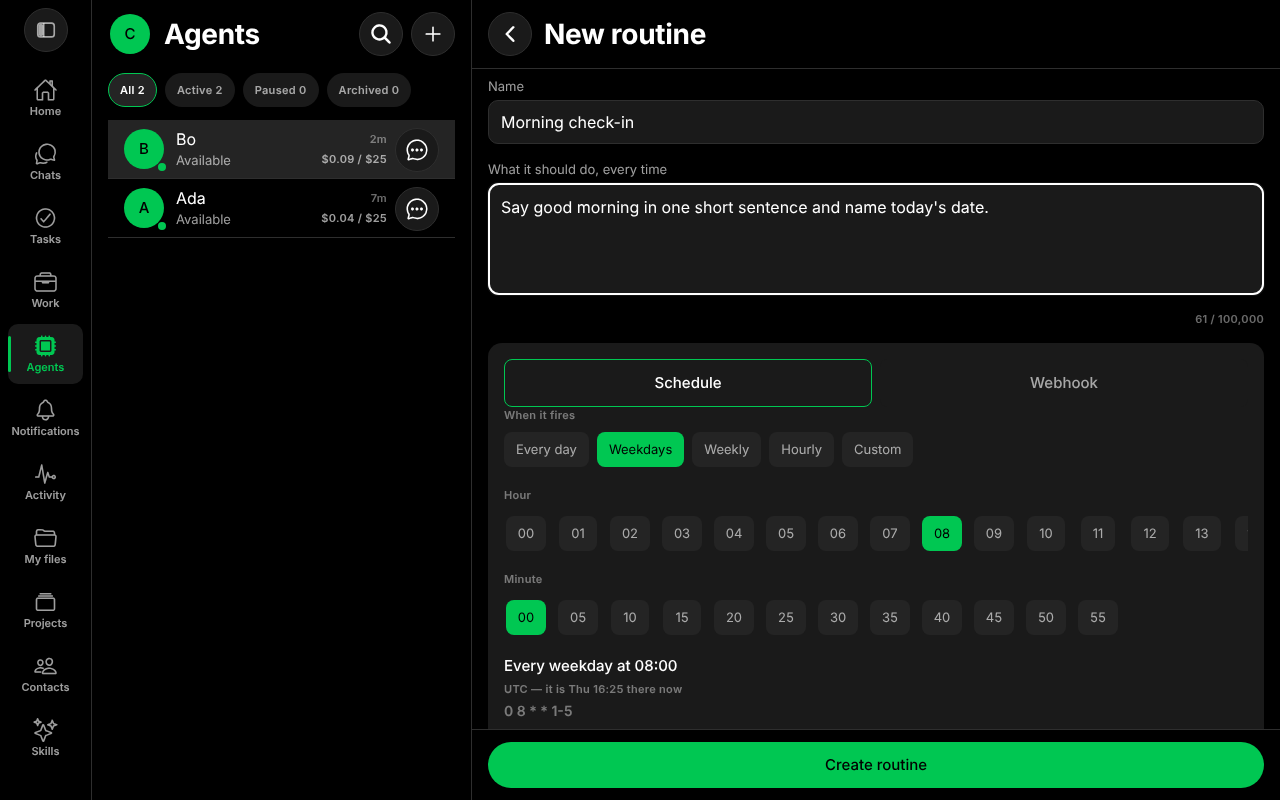Image resolution: width=1280 pixels, height=800 pixels.
Task: Open Projects in the sidebar
Action: pyautogui.click(x=45, y=610)
